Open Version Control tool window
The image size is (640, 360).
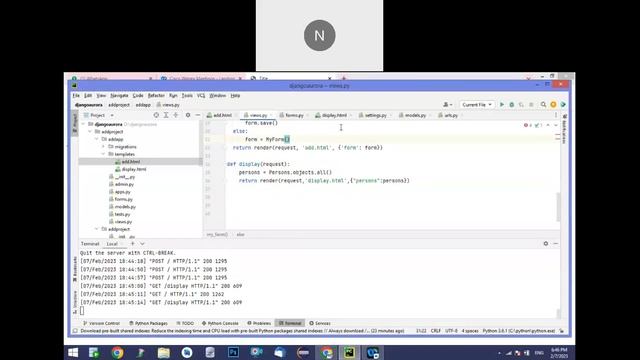[x=101, y=323]
